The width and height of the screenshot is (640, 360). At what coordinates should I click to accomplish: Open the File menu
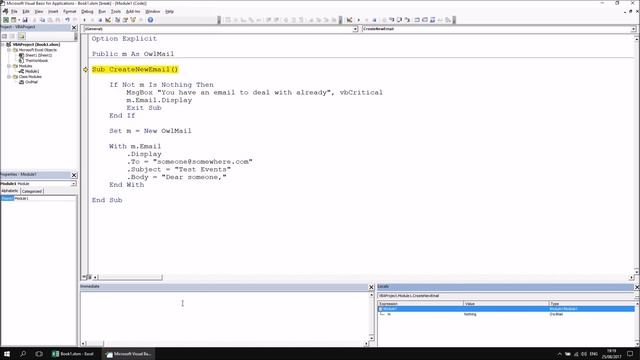[14, 11]
